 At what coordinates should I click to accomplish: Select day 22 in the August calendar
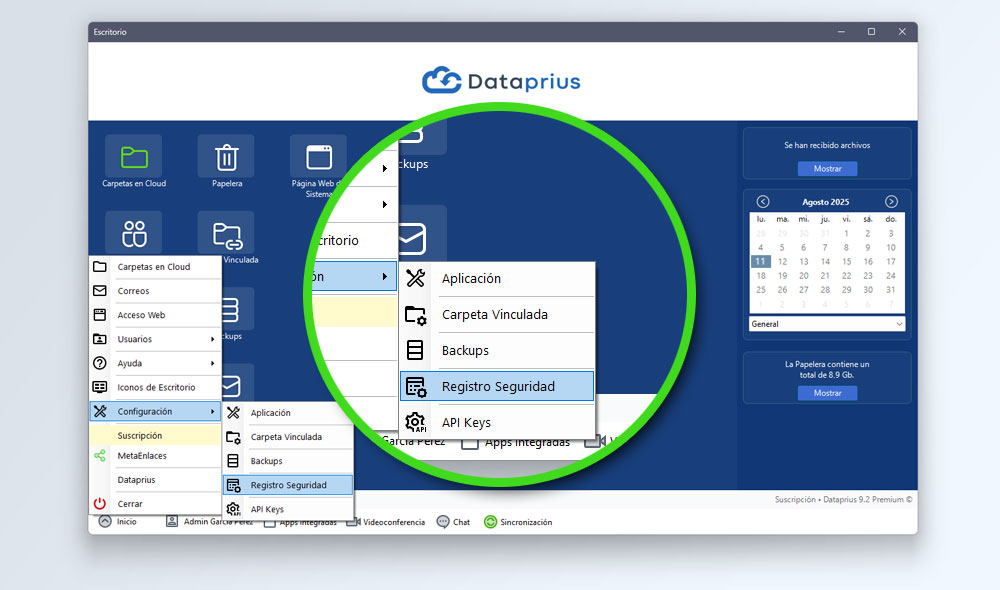point(846,276)
